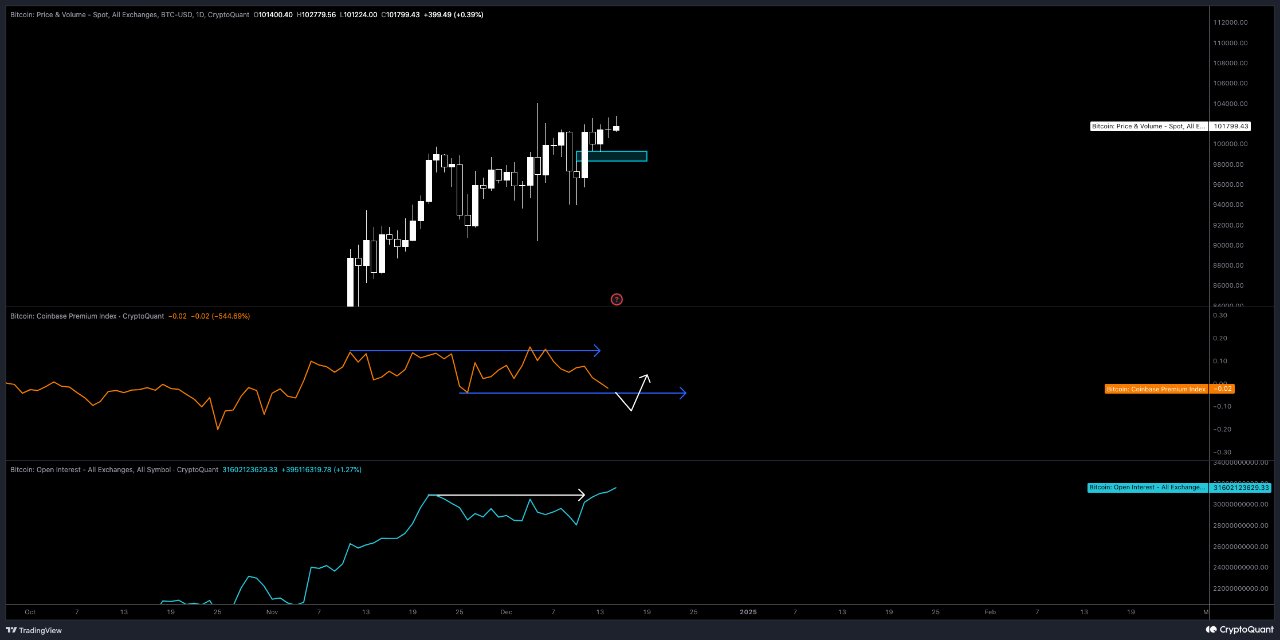
Task: Select the Dec label on the time axis
Action: (506, 611)
